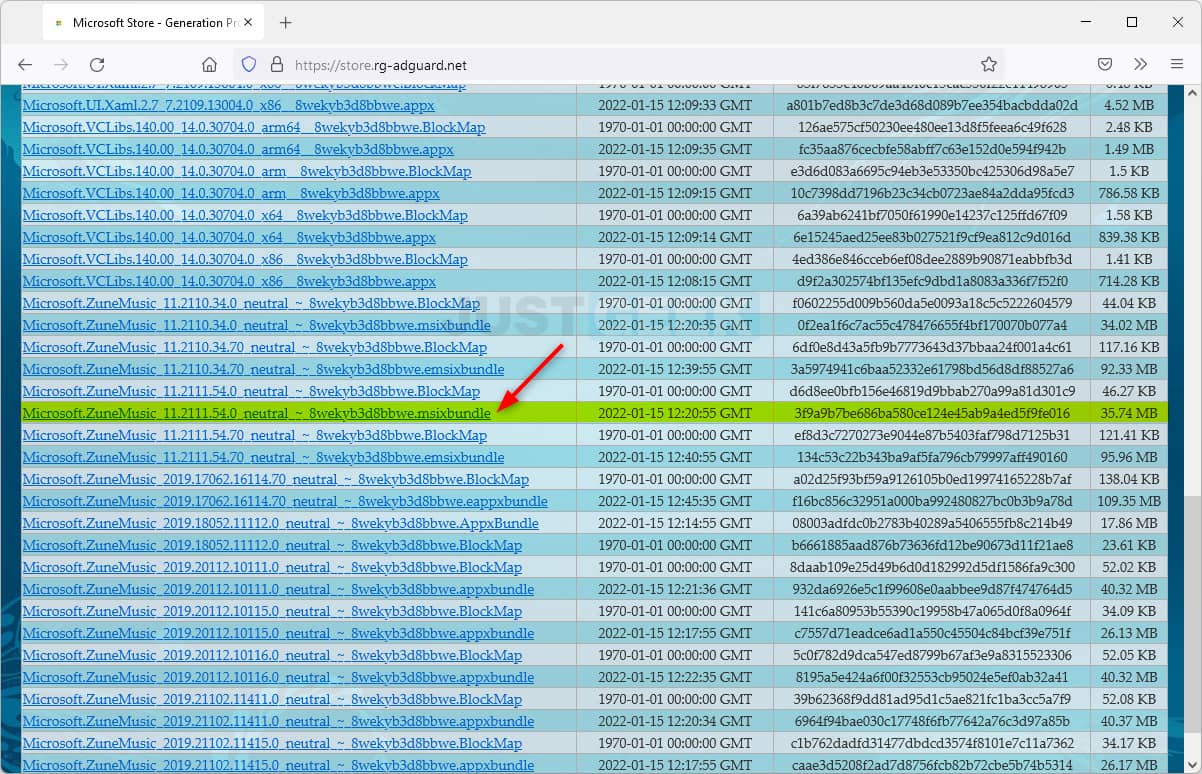The width and height of the screenshot is (1202, 774).
Task: Click the site security padlock icon
Action: (x=276, y=64)
